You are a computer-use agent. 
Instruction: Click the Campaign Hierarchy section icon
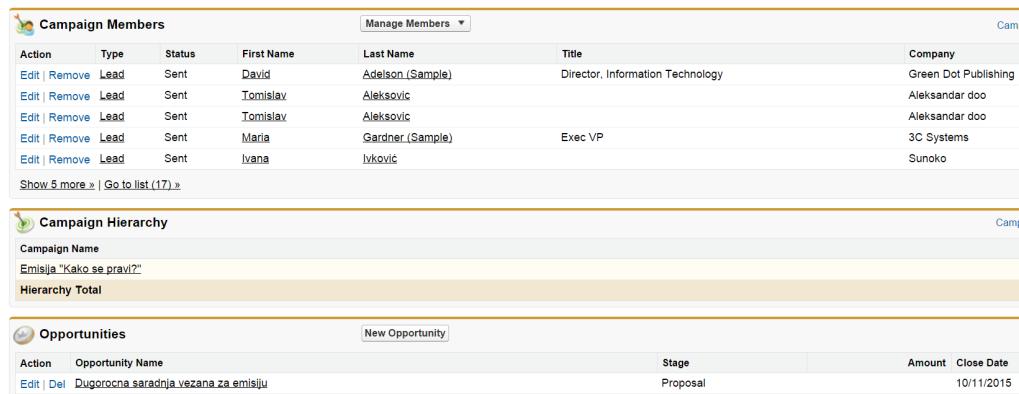(x=23, y=222)
